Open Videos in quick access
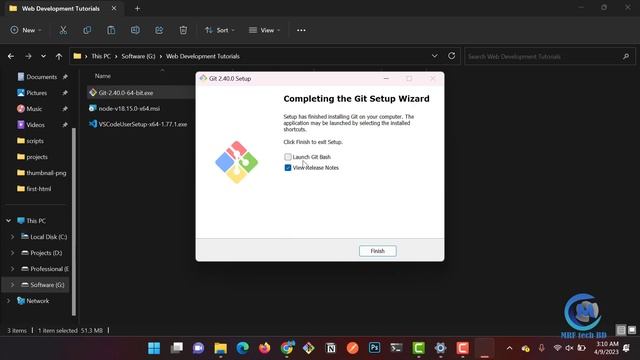 click(36, 125)
